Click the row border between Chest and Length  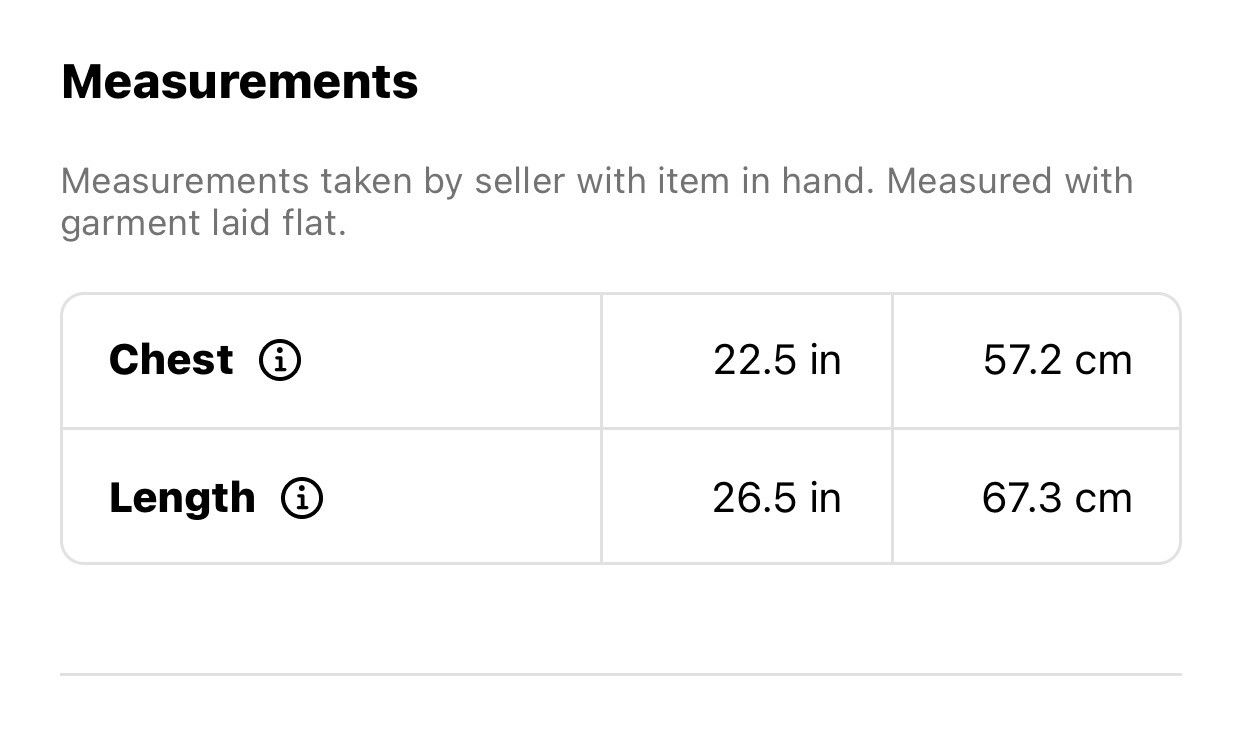coord(621,429)
